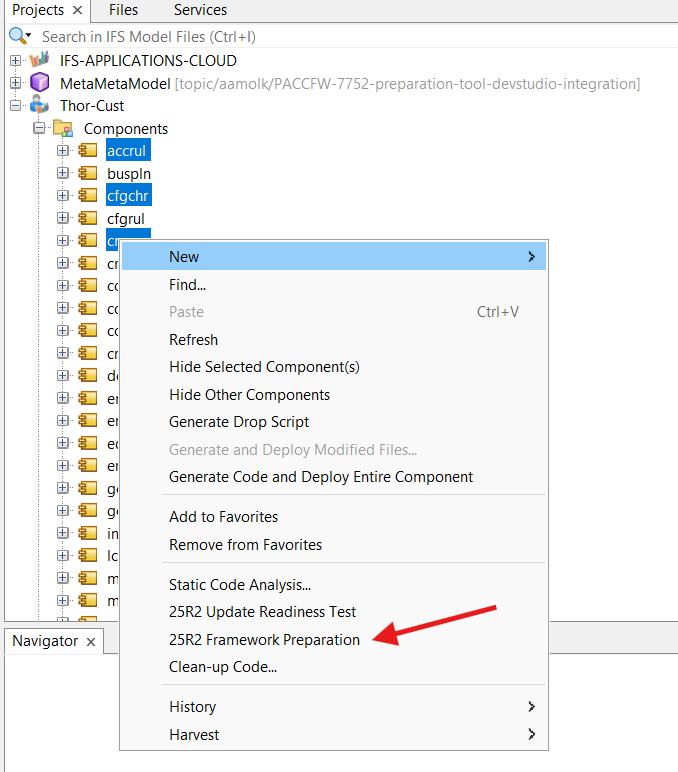The height and width of the screenshot is (772, 678).
Task: Collapse the Thor-Cust project node
Action: 15,106
